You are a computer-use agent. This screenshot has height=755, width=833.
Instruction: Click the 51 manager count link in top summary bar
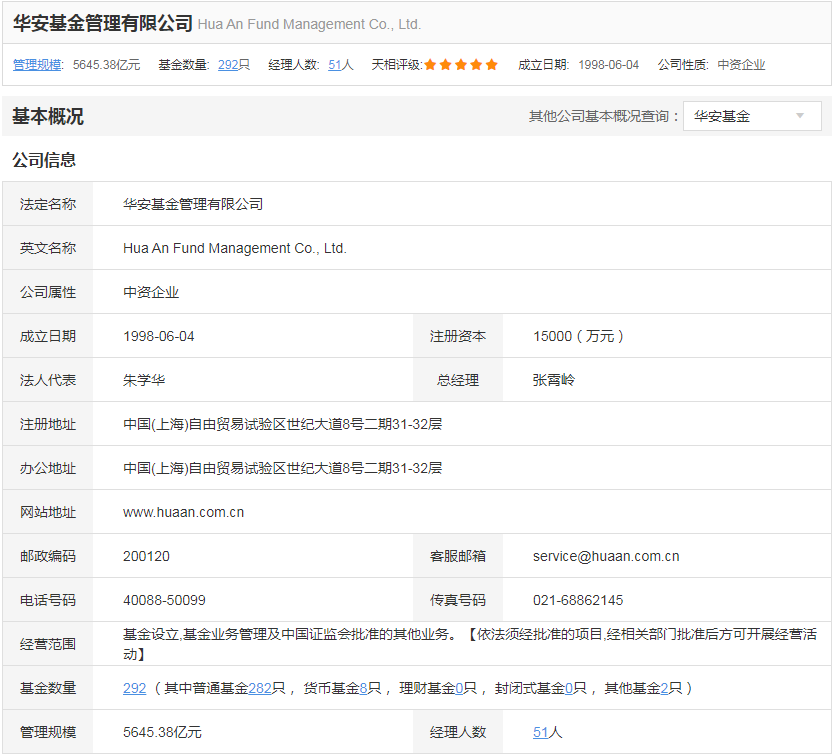click(335, 65)
